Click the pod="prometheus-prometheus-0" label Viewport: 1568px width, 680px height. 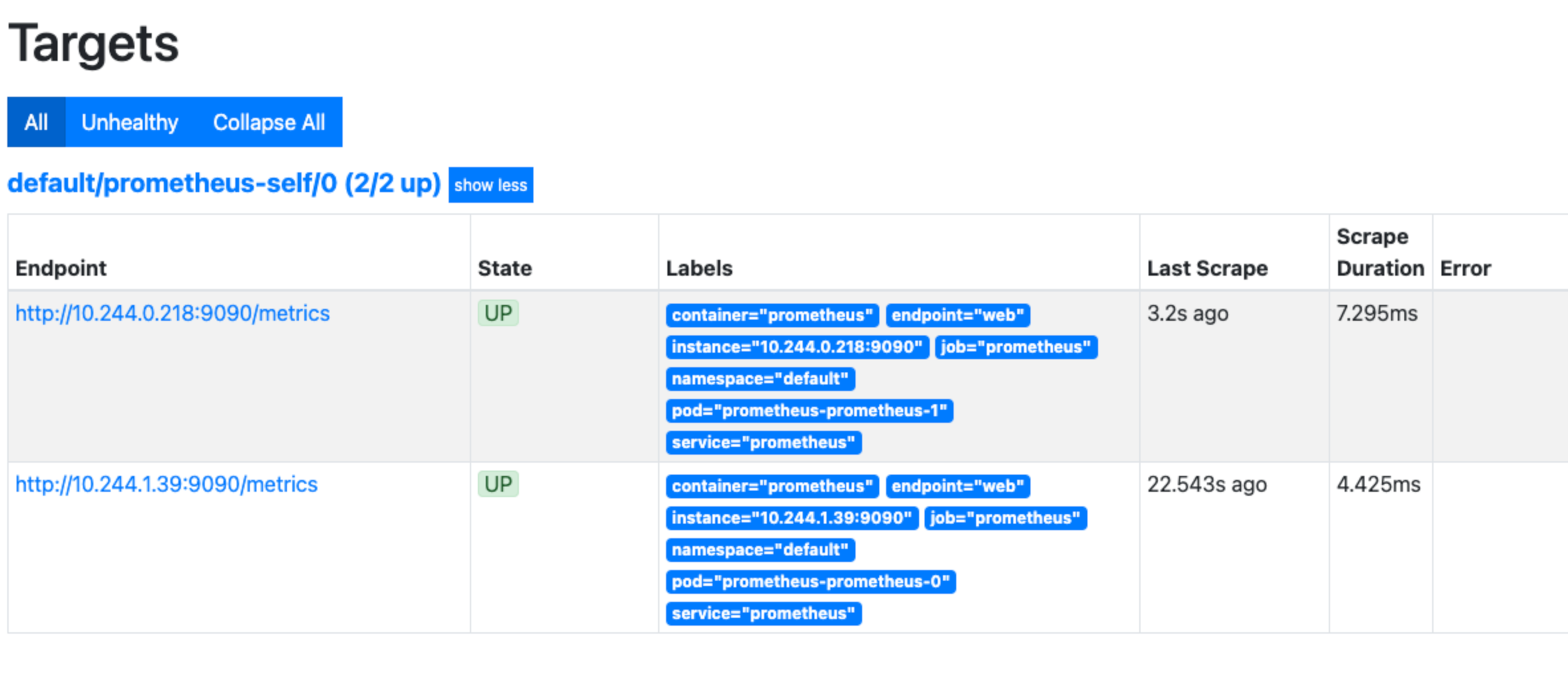(x=811, y=582)
